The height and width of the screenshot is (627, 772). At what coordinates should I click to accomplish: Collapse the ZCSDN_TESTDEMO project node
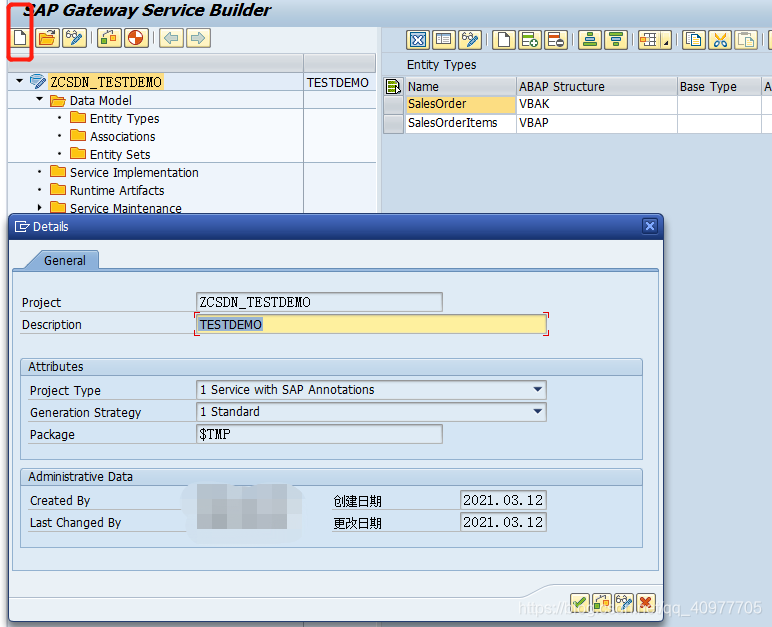[19, 81]
